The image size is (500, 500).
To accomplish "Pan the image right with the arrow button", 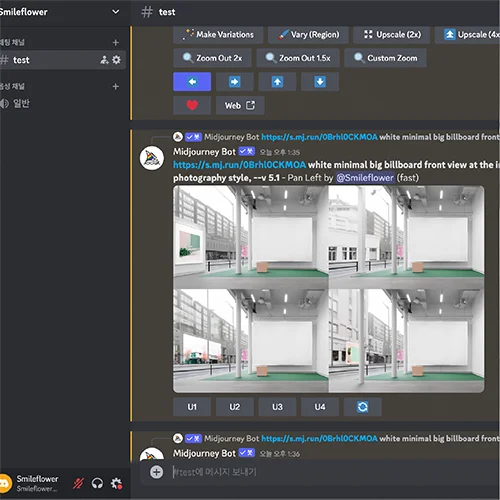I will (x=235, y=82).
